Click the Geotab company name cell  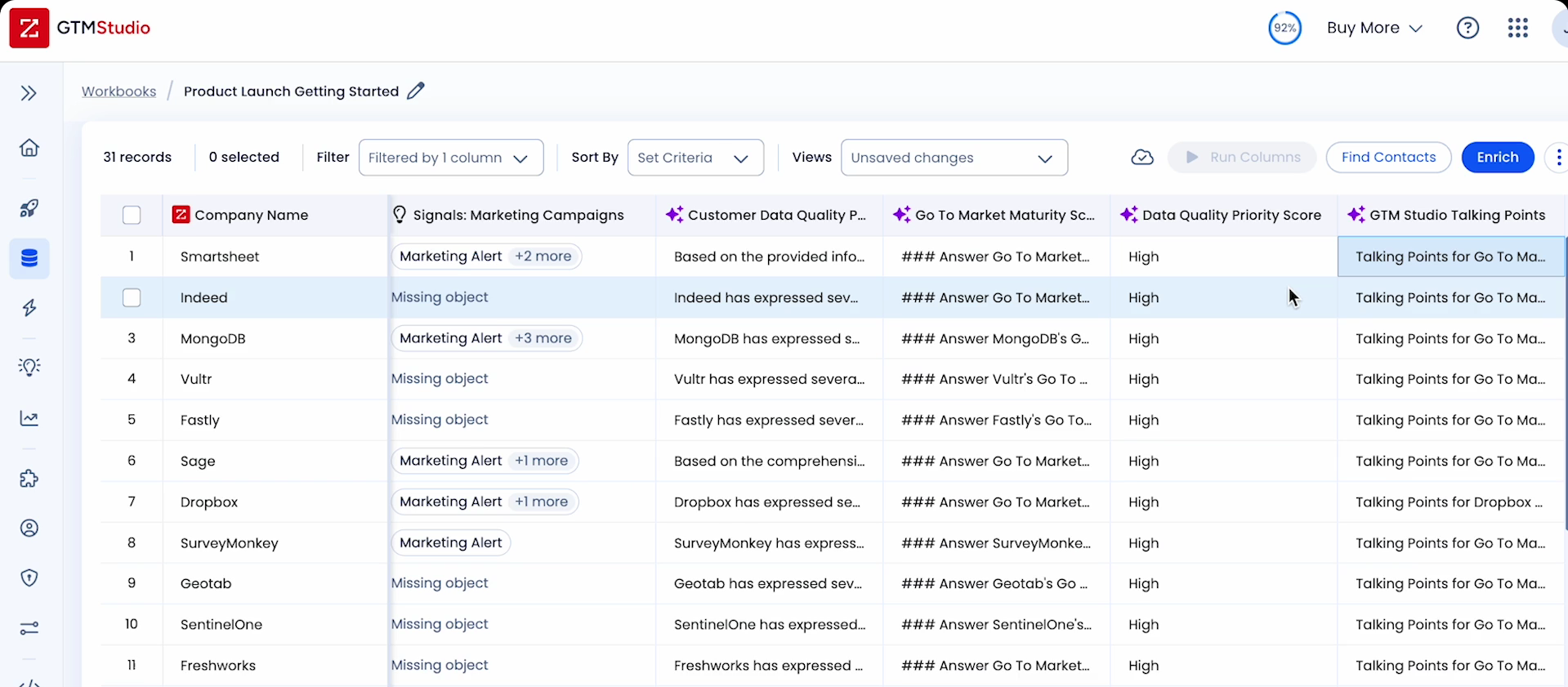(275, 583)
